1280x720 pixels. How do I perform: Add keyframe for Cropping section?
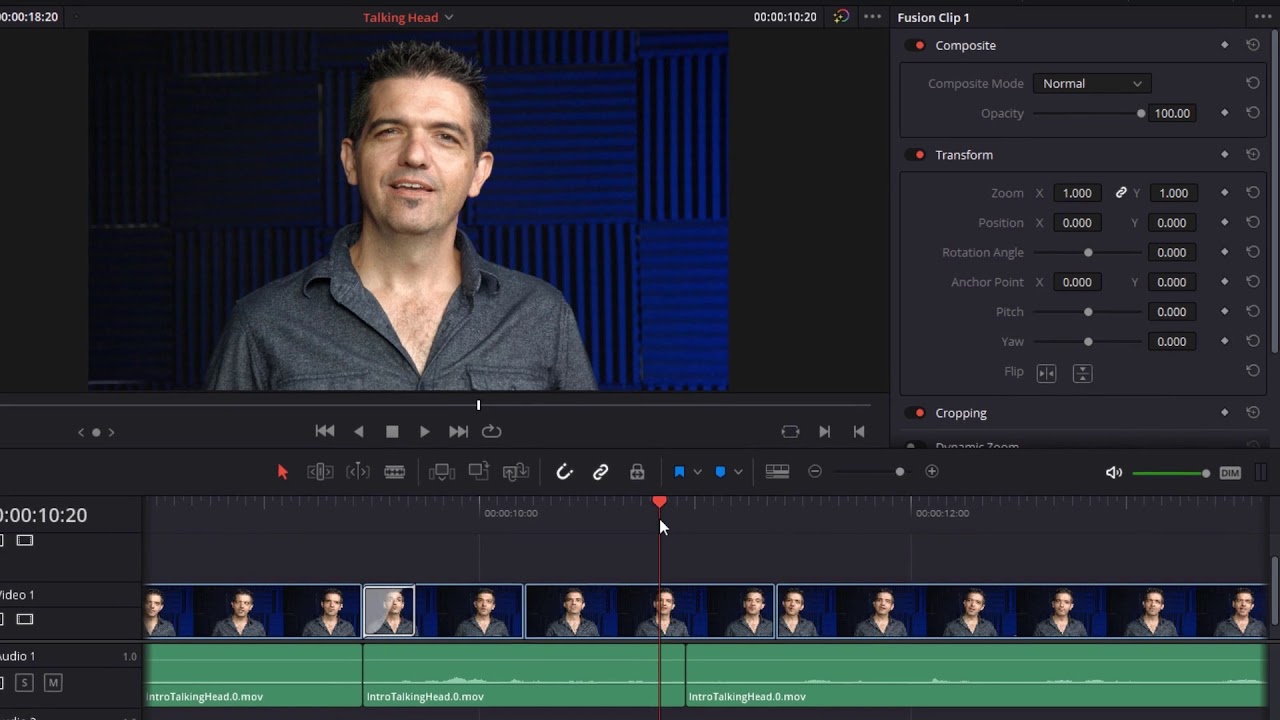coord(1224,413)
